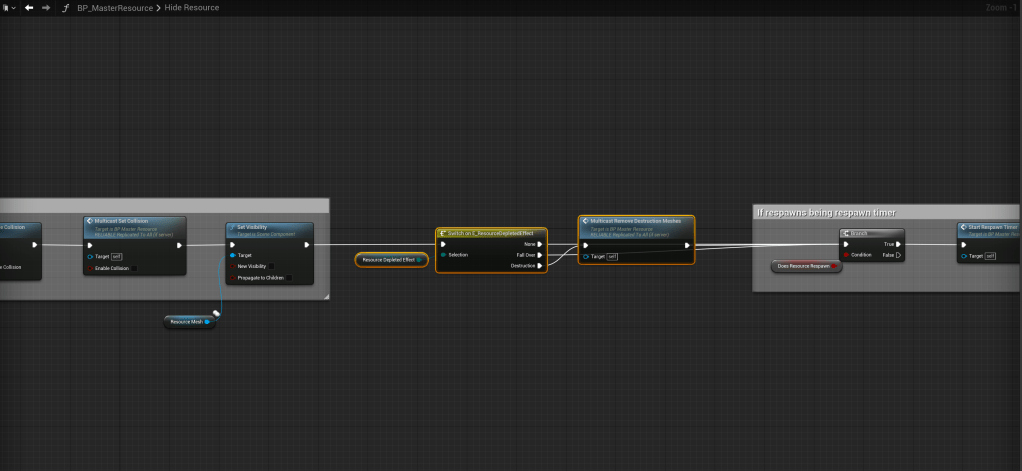Screen dimensions: 1022x471
Task: Select the Switch on E_ResourceDepletedEffect title
Action: [x=490, y=233]
